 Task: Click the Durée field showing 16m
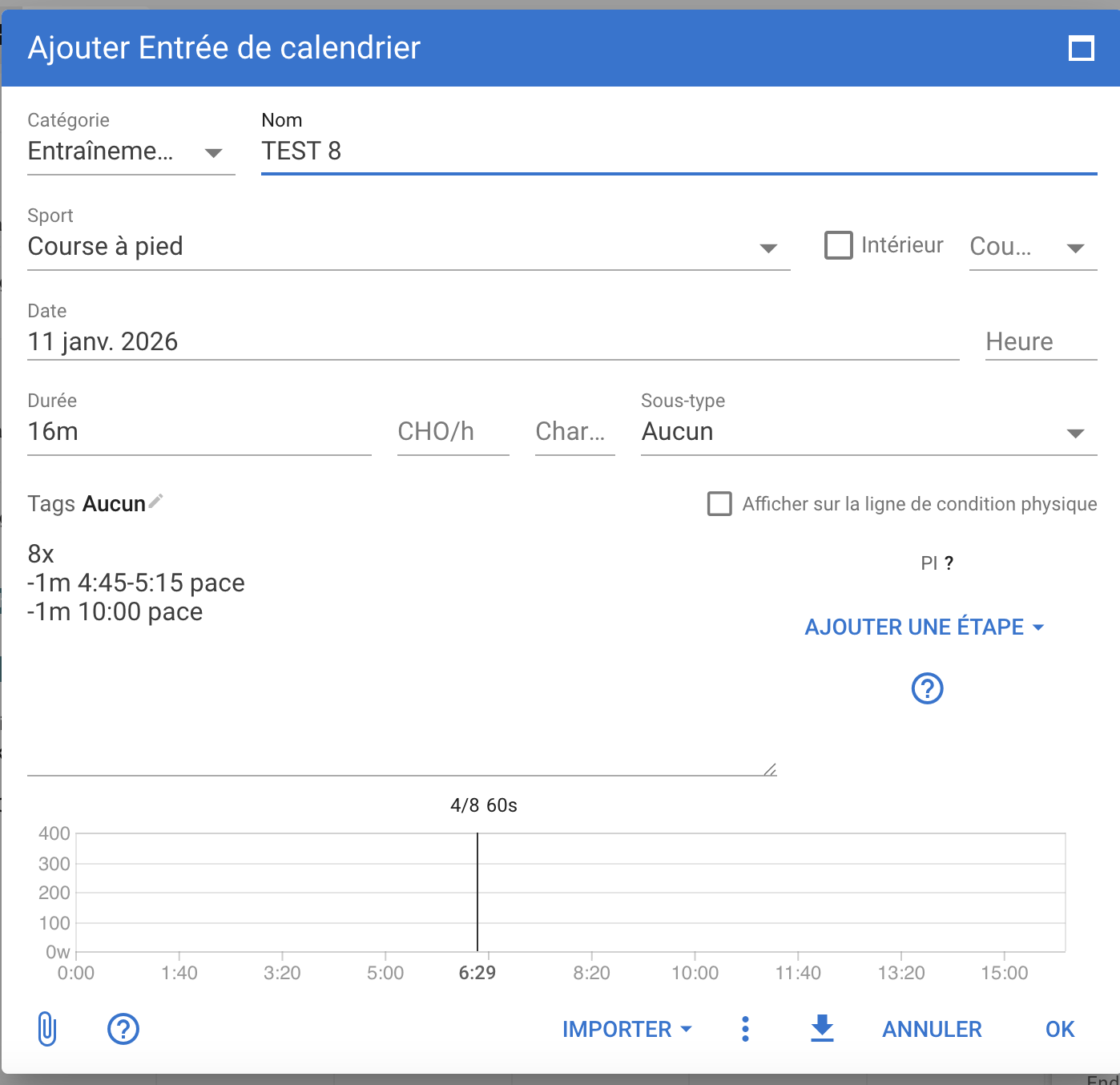[x=199, y=432]
